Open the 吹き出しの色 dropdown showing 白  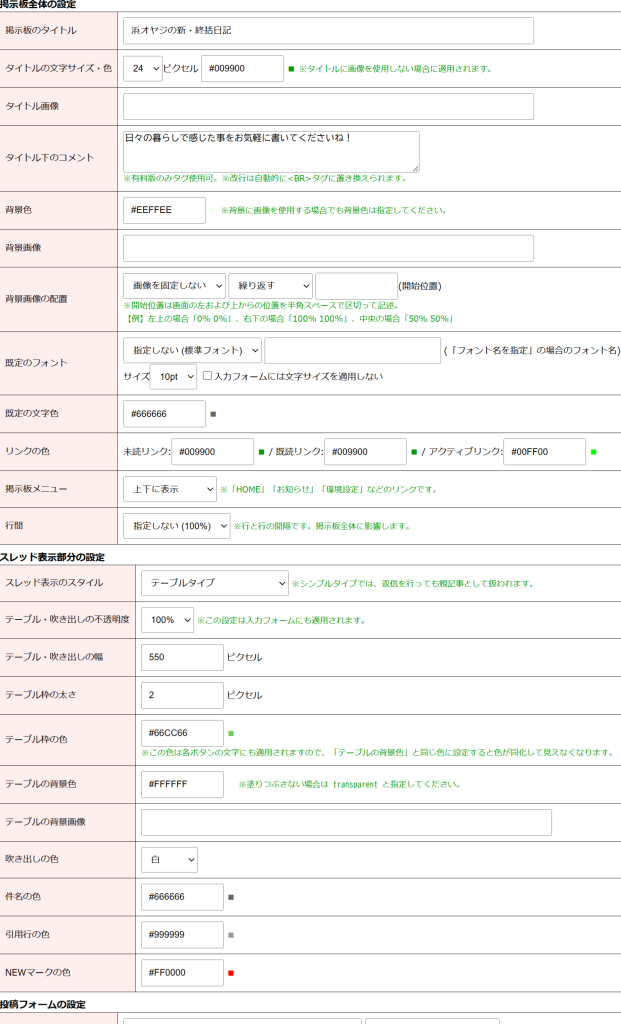click(169, 860)
